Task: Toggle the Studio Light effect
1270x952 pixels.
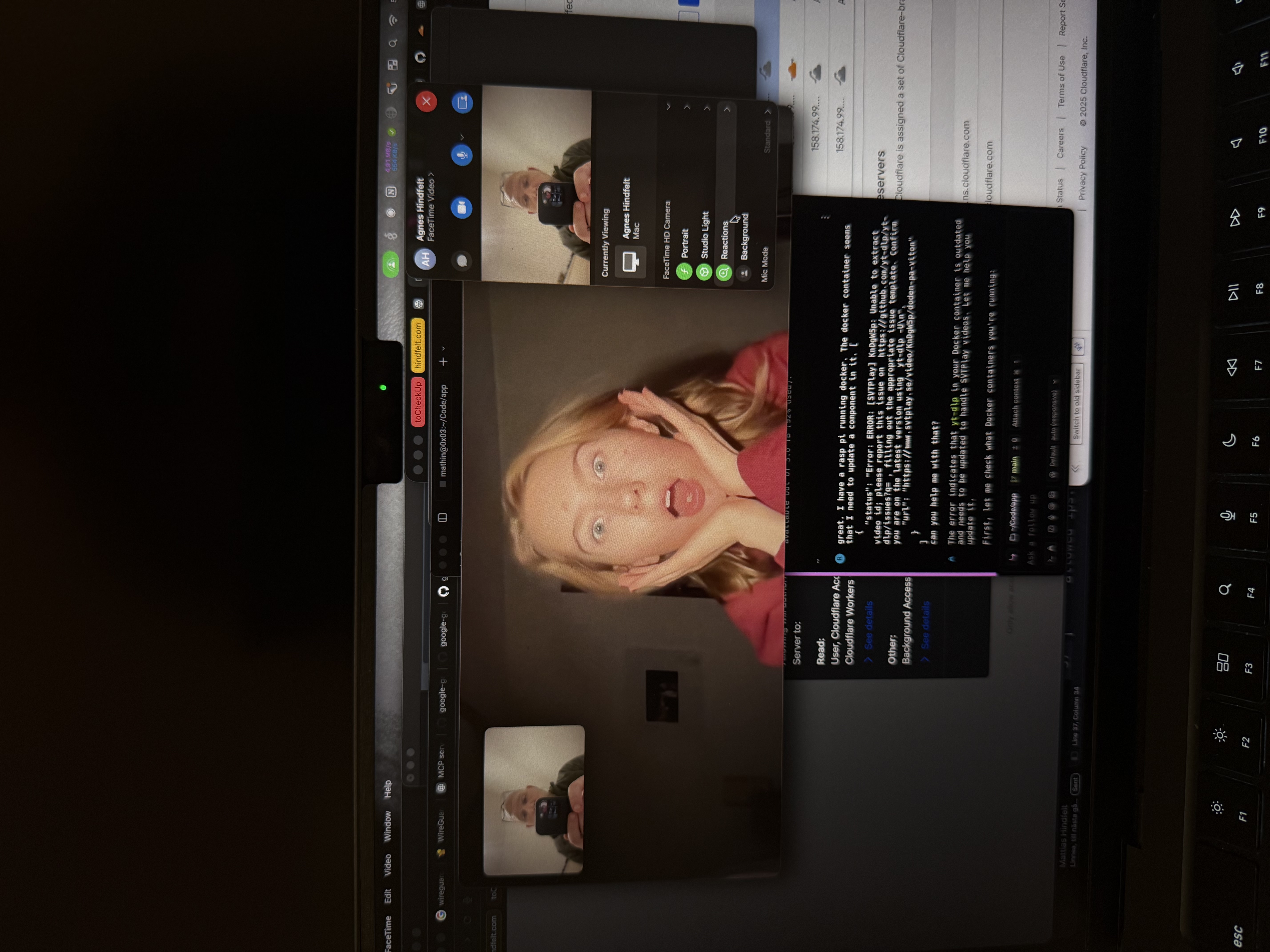Action: pos(704,271)
